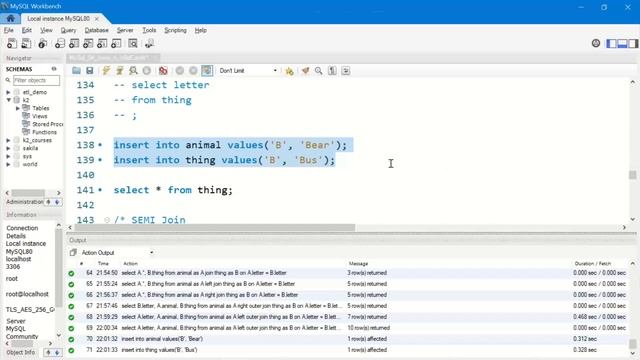Stop query execution icon
640x360 pixels.
pyautogui.click(x=147, y=71)
